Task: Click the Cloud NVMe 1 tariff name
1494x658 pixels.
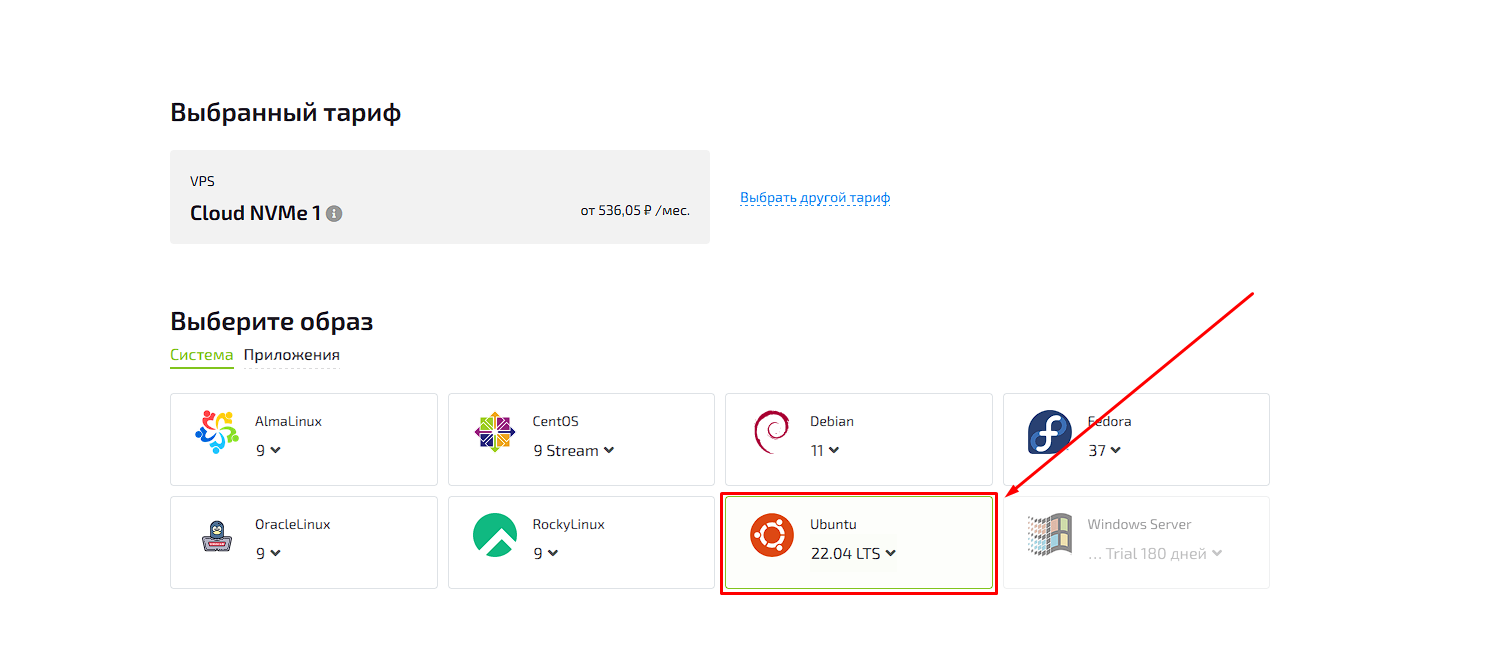Action: 255,213
